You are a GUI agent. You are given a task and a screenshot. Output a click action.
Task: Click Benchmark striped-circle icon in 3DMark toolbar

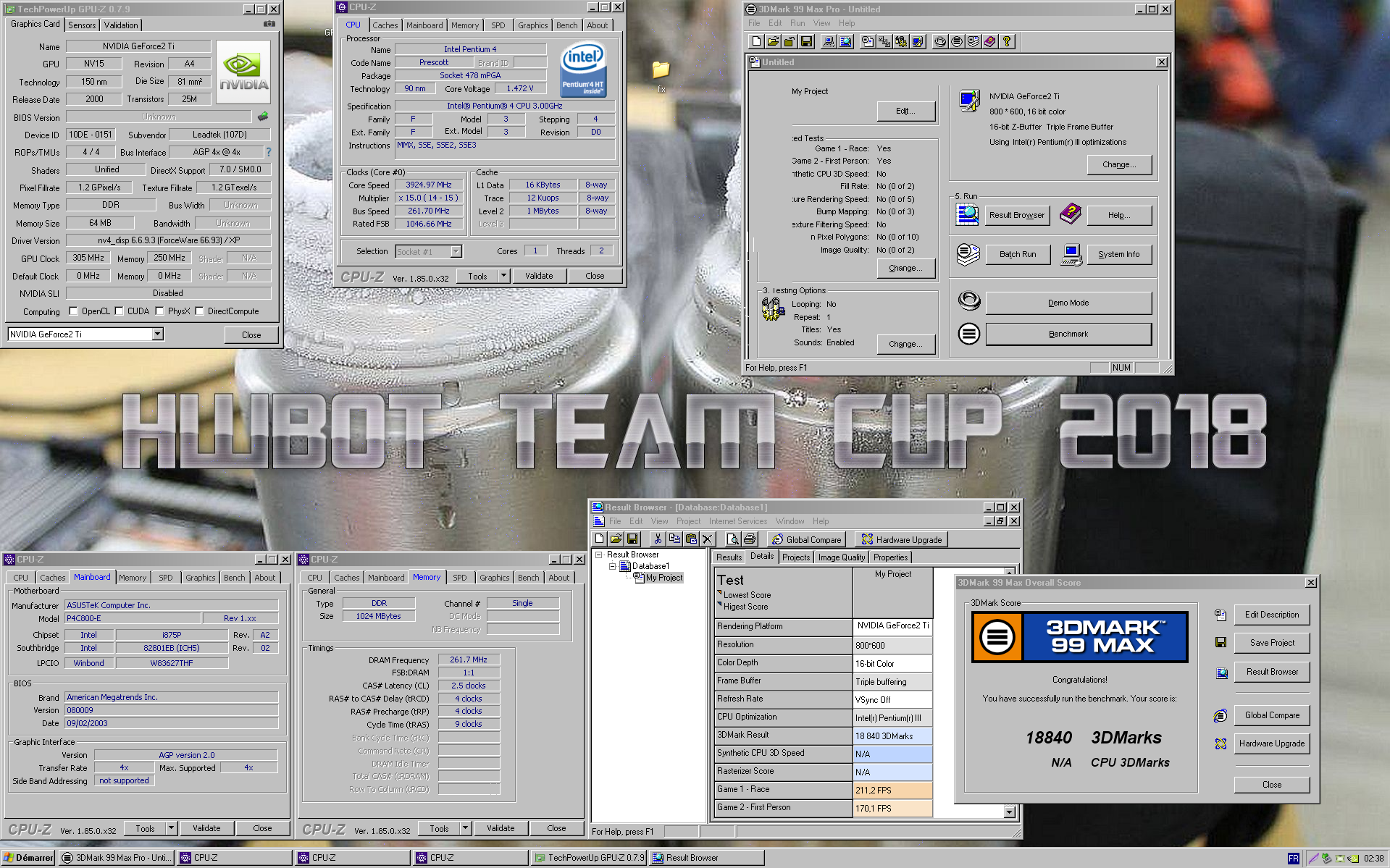click(957, 41)
